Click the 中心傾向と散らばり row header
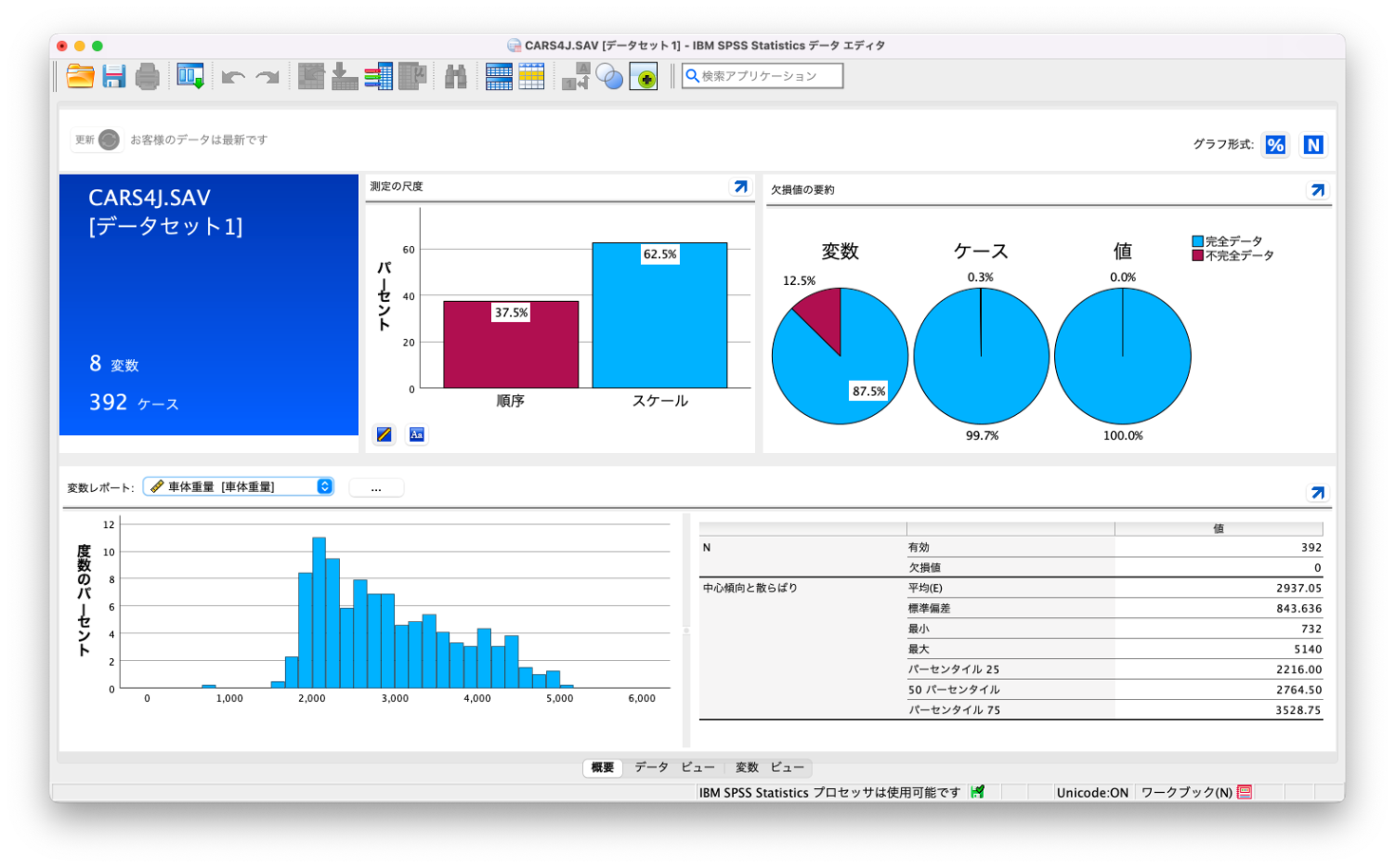Viewport: 1395px width, 868px height. (x=750, y=588)
